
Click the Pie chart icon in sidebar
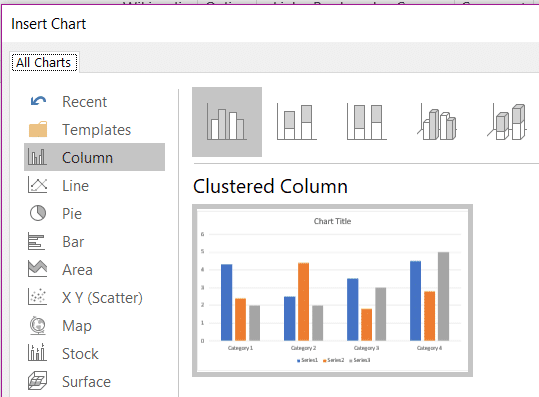tap(38, 213)
